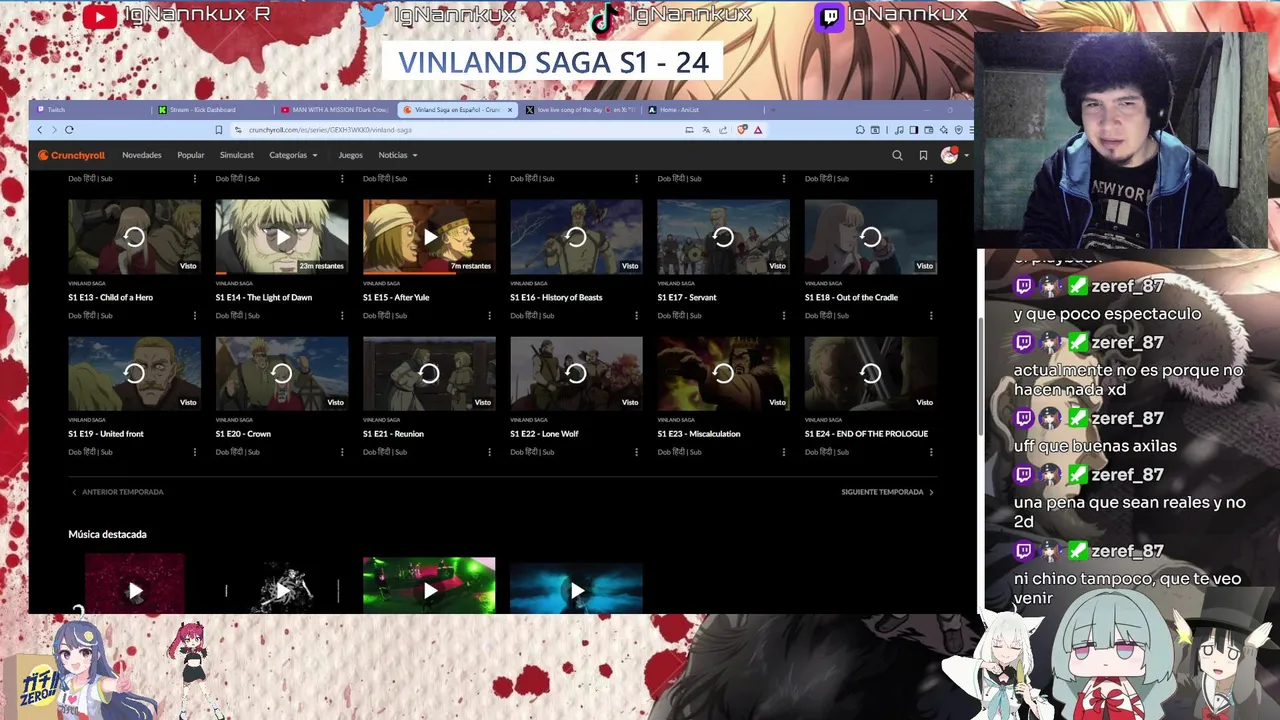The height and width of the screenshot is (720, 1280).
Task: Replay S1 E19 United front
Action: [134, 373]
